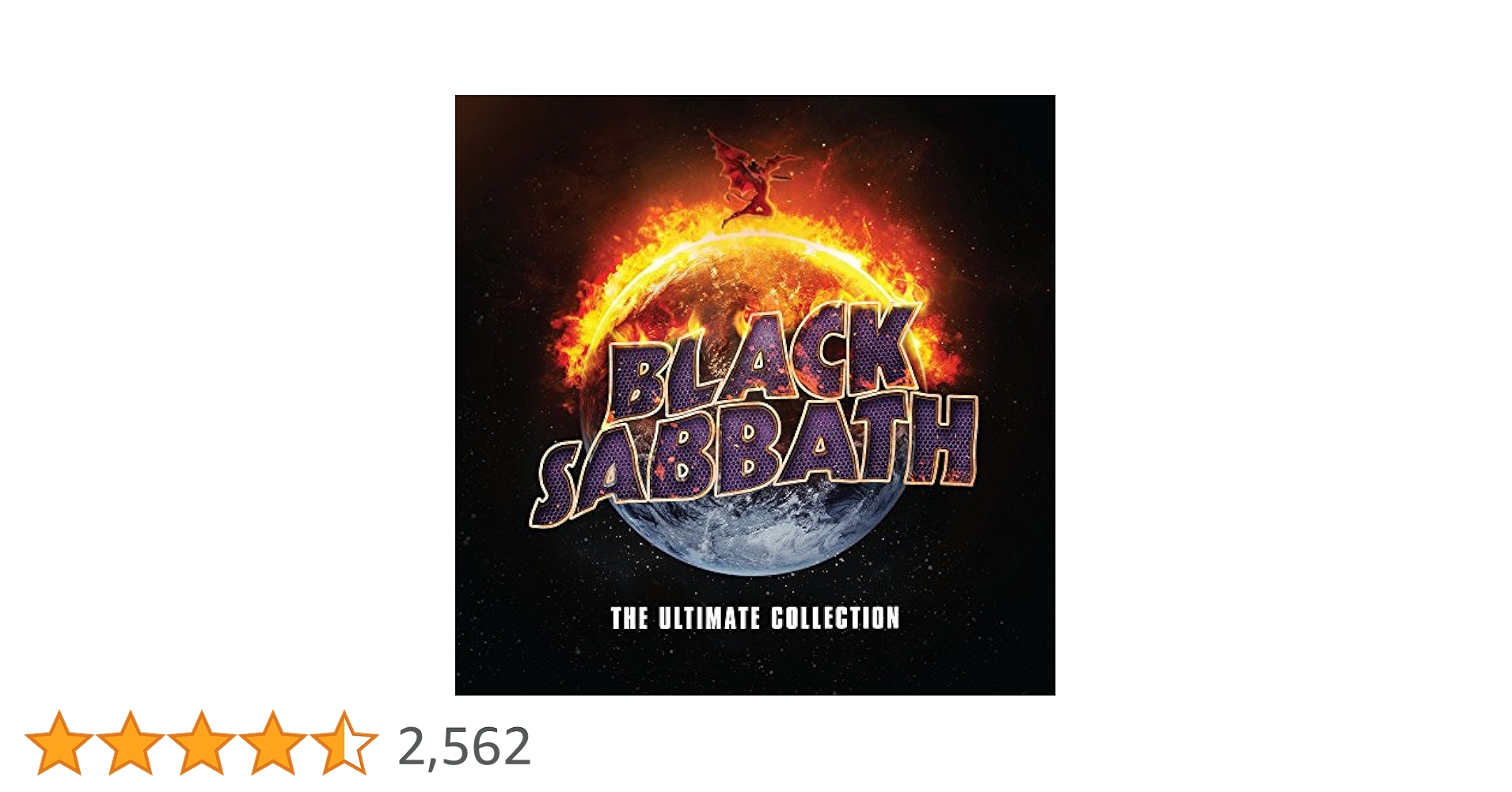Screen dimensions: 1512x792
Task: Click the flames atop the burning globe
Action: click(x=752, y=246)
